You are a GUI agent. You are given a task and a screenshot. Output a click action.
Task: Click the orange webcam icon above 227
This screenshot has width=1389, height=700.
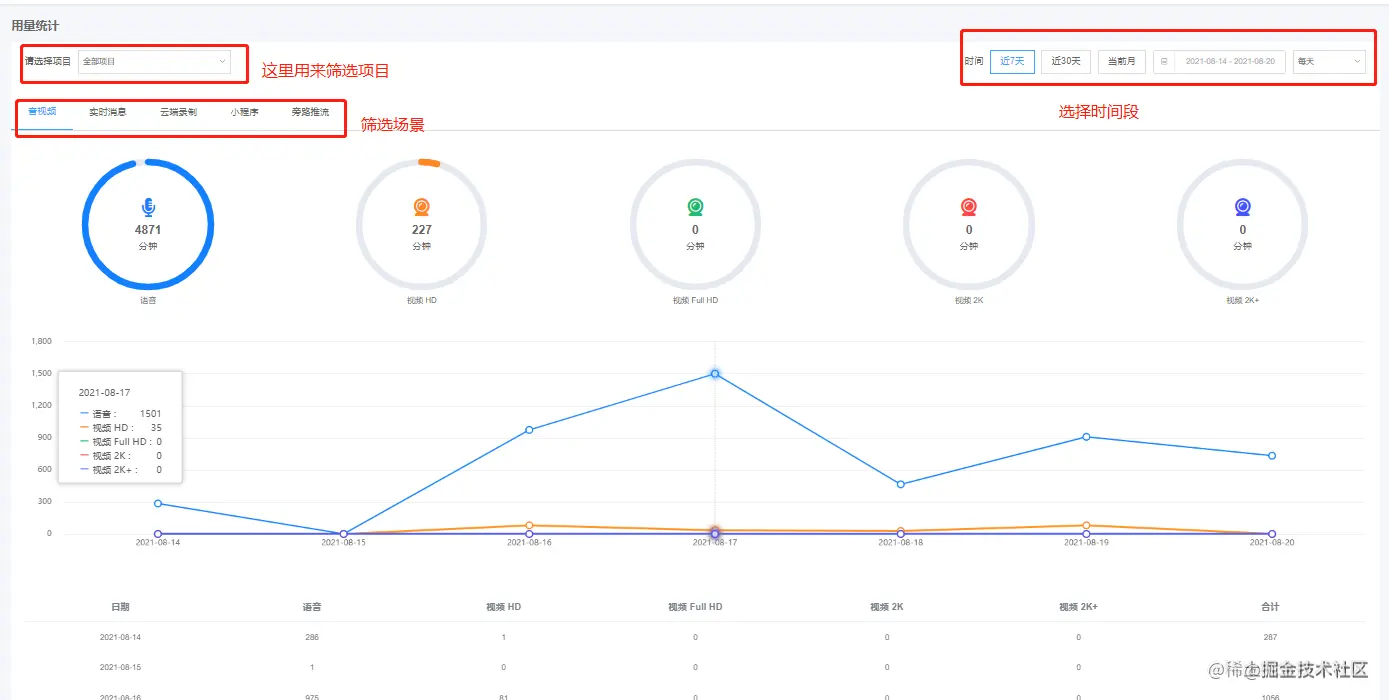tap(422, 207)
